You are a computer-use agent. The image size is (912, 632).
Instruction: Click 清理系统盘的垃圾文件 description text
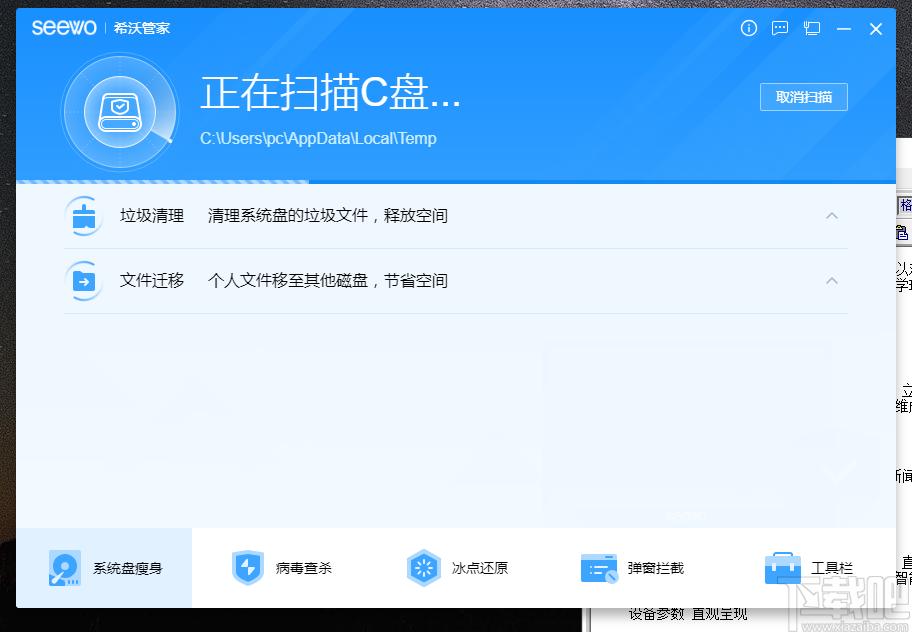327,216
